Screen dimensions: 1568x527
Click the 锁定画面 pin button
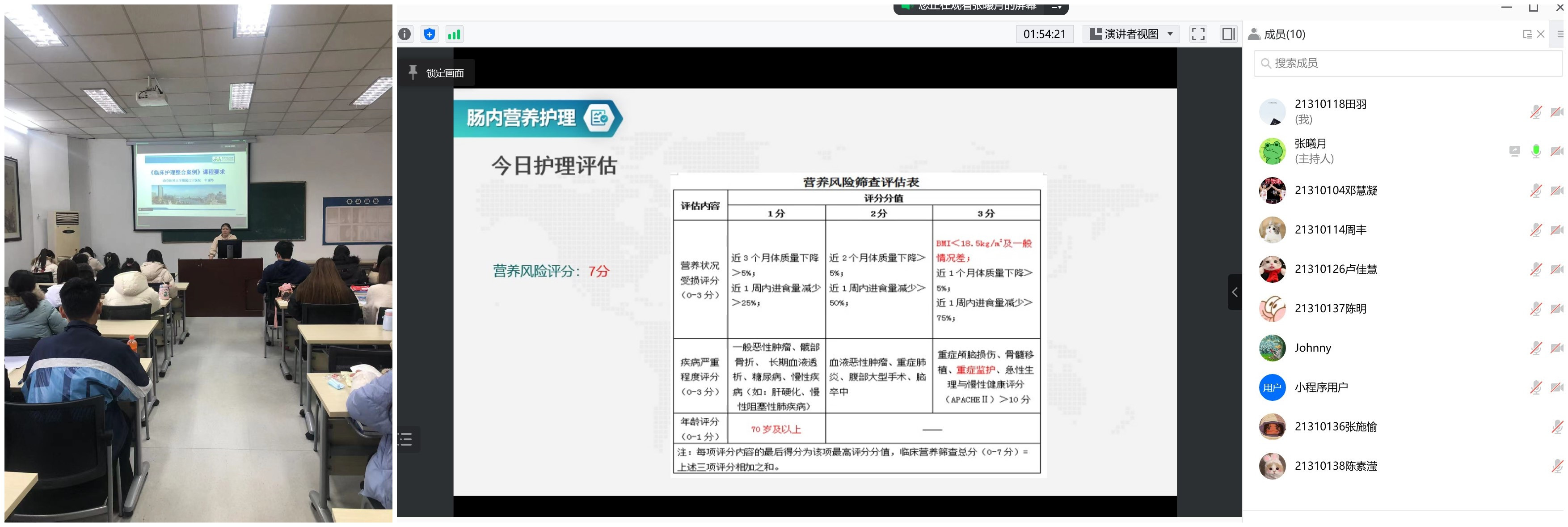[x=436, y=73]
